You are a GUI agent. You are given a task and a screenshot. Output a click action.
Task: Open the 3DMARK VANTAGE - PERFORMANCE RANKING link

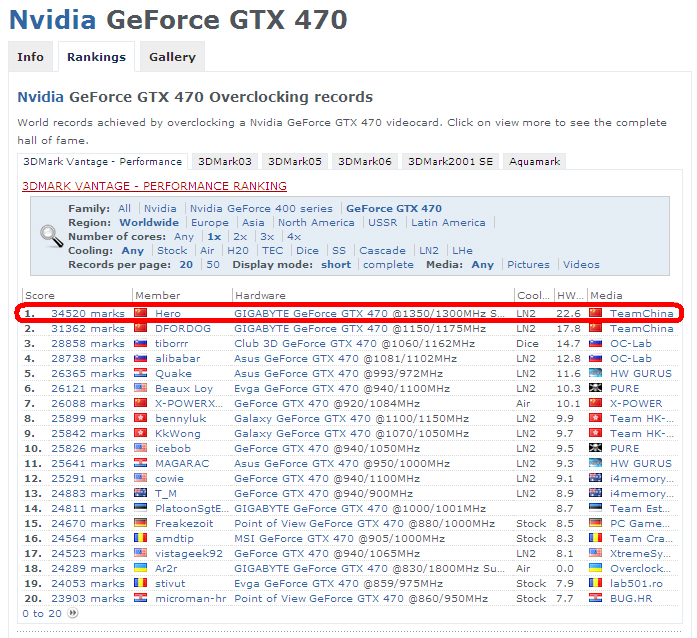coord(154,186)
